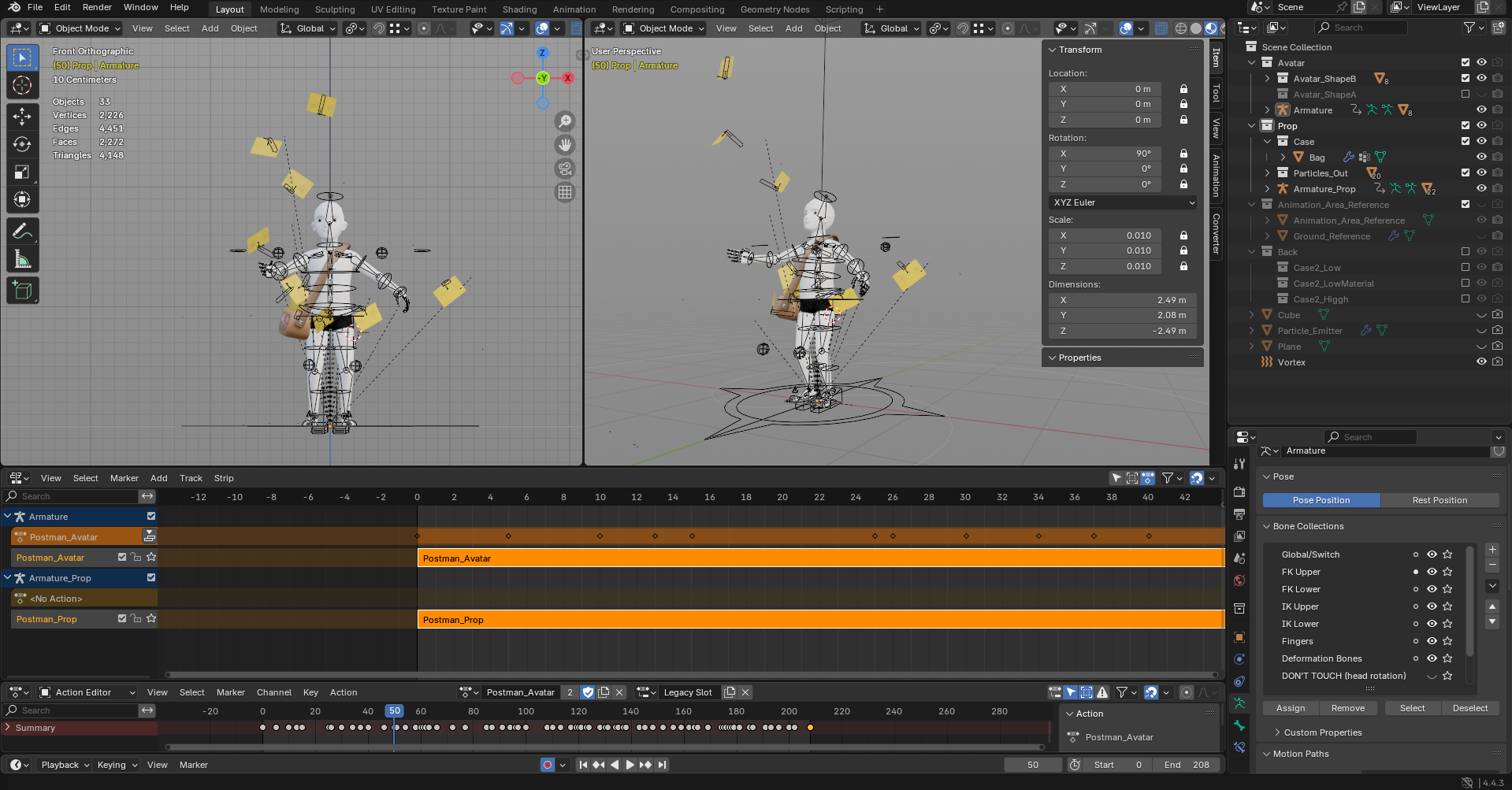Toggle camera view in viewport gizmo
This screenshot has width=1512, height=790.
(x=565, y=169)
